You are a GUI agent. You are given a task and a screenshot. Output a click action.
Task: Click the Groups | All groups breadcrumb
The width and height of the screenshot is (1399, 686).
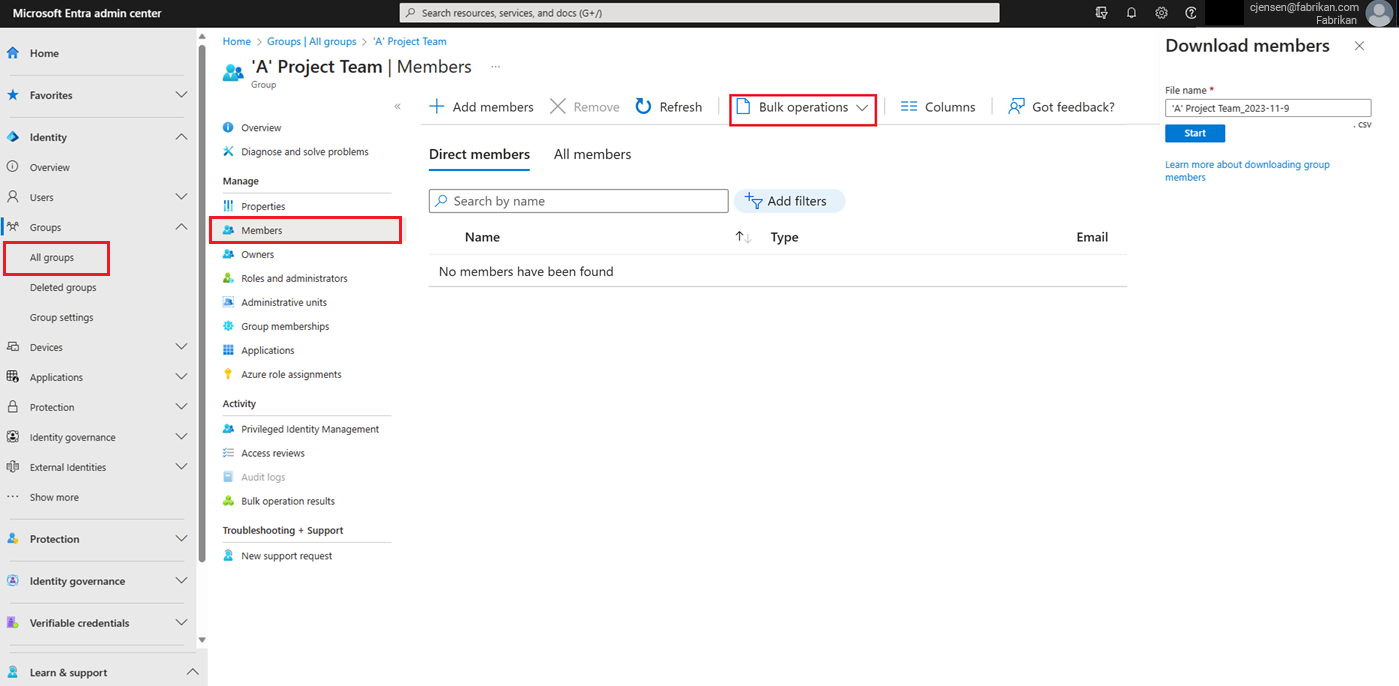point(312,41)
